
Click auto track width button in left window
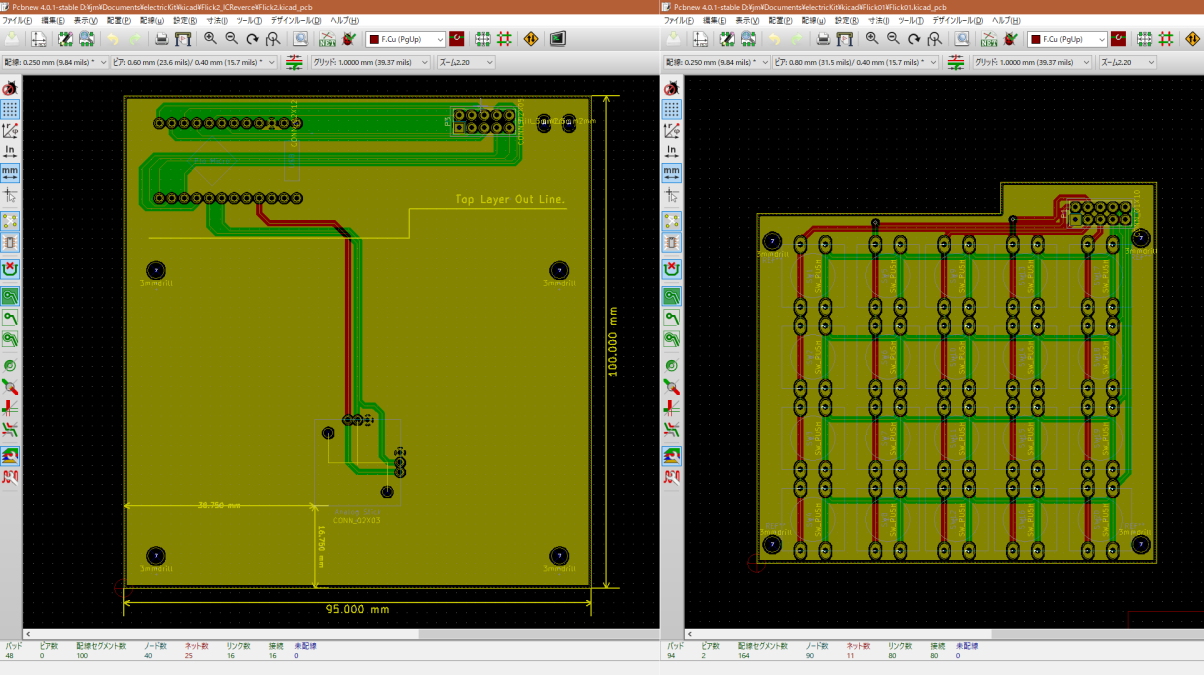click(295, 62)
